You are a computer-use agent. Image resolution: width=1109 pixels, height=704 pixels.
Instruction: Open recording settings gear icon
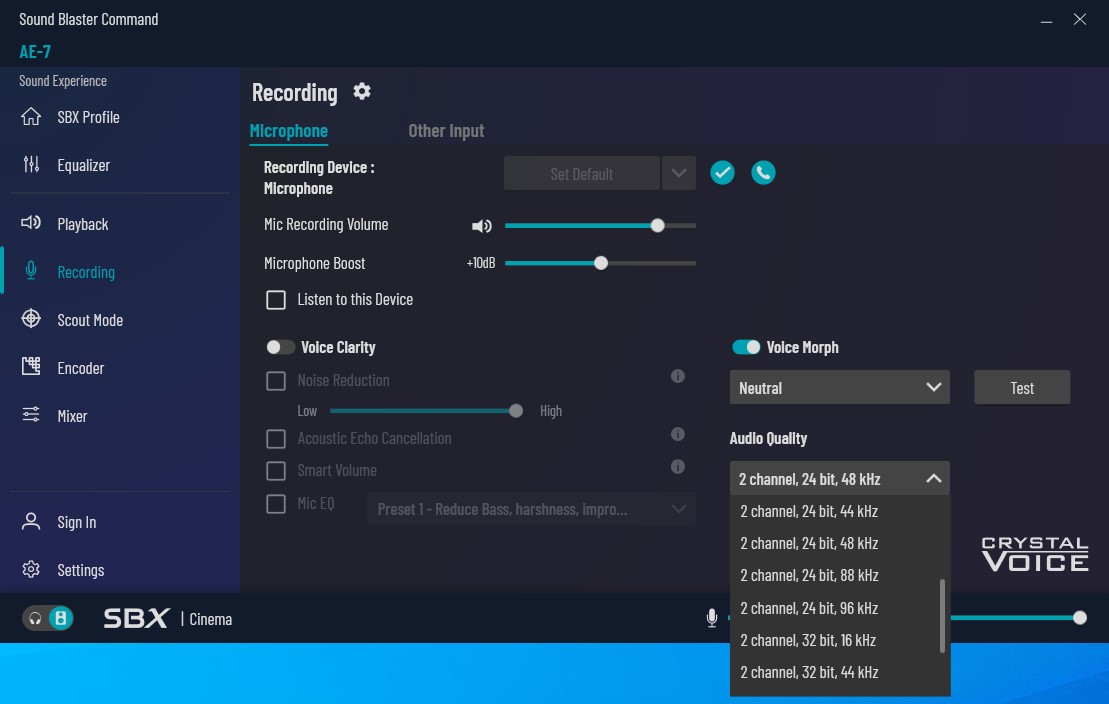tap(362, 91)
